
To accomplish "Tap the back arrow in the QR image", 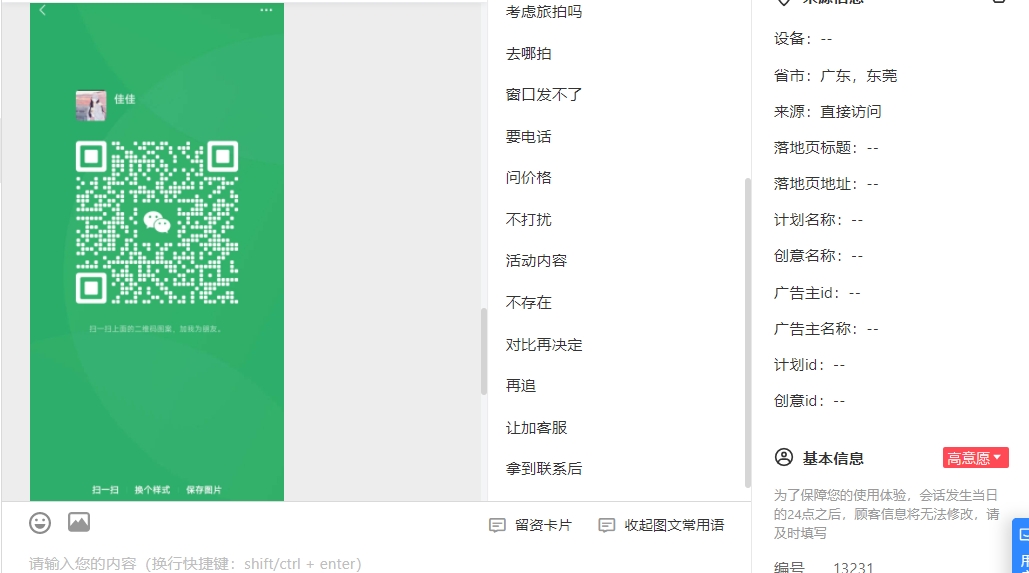I will click(x=43, y=10).
